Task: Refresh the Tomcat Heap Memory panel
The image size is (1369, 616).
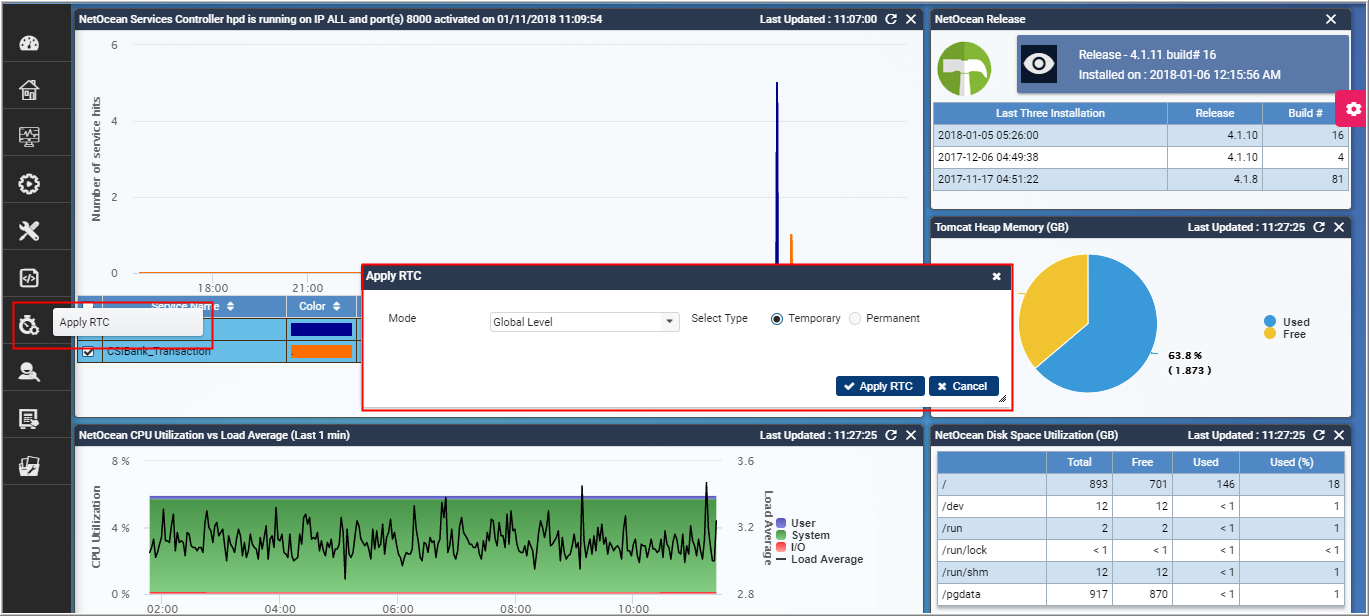Action: click(1319, 227)
